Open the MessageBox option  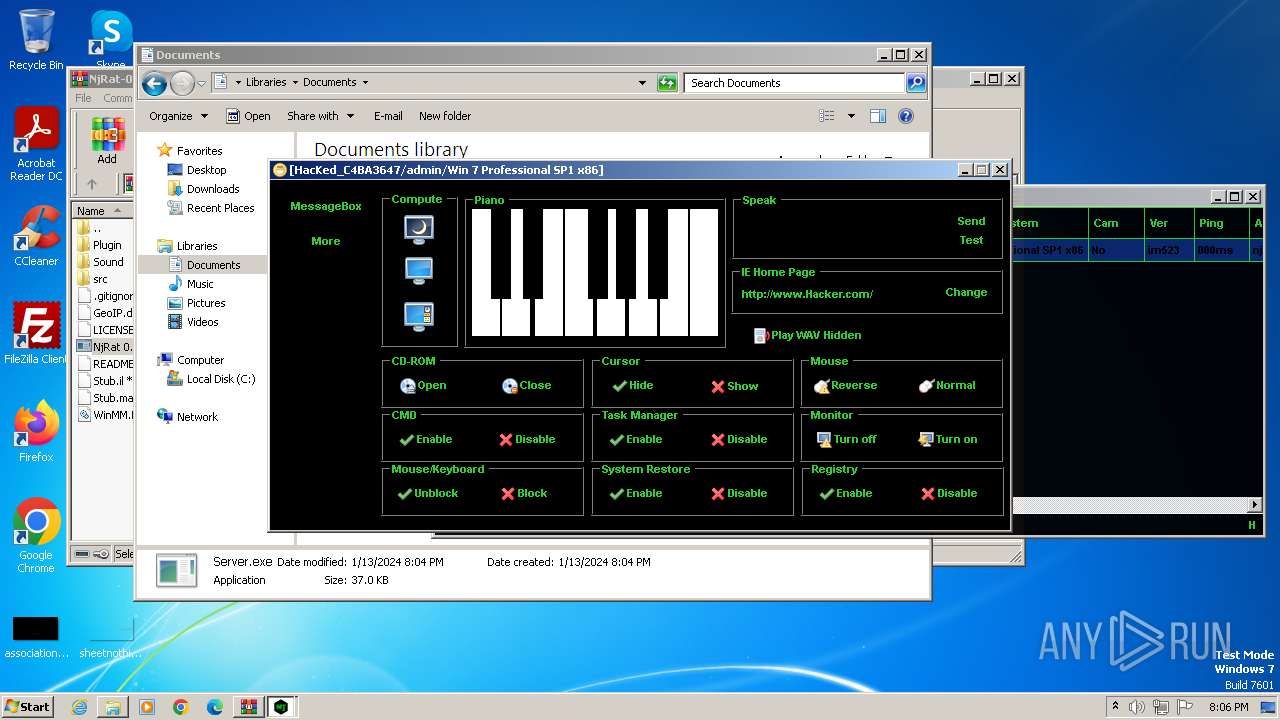(x=326, y=206)
